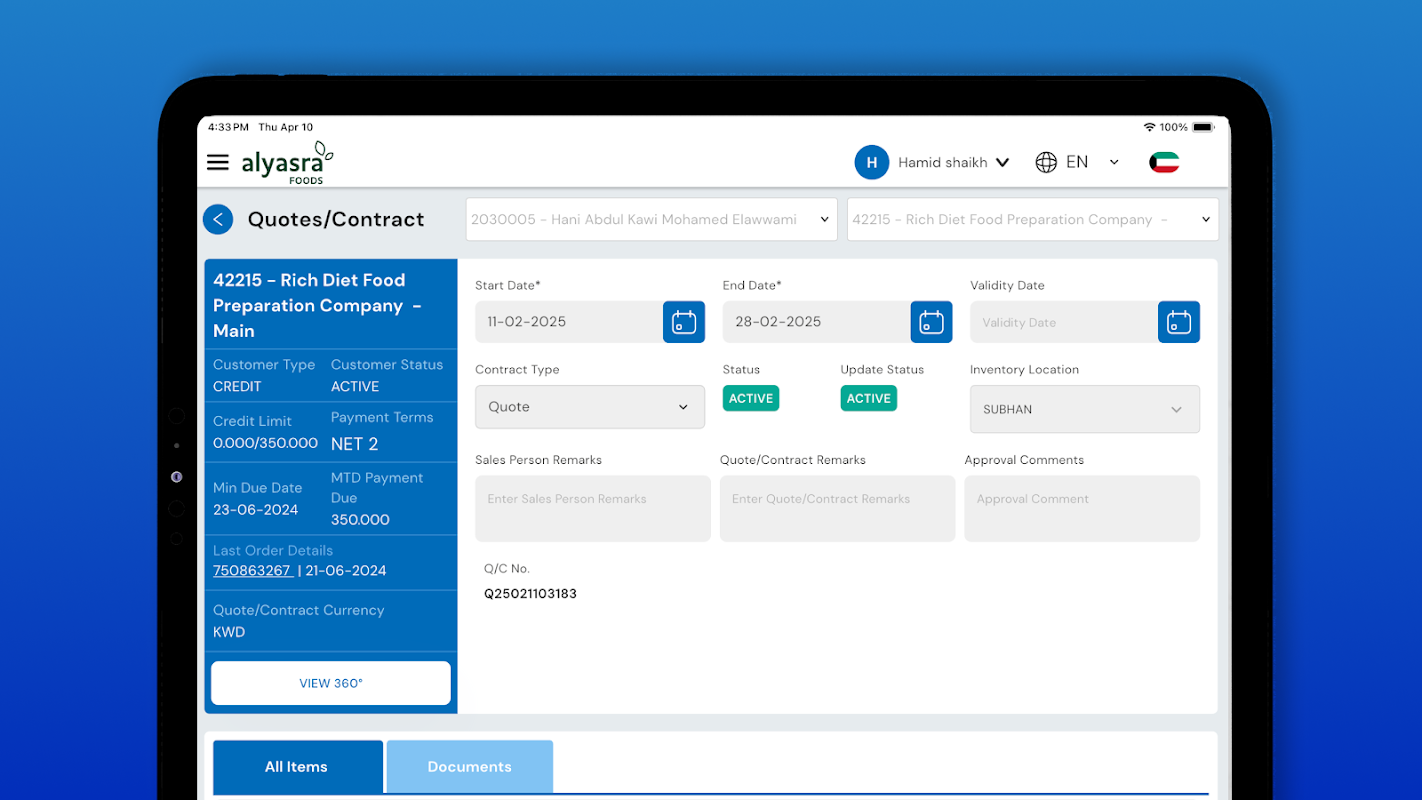
Task: Focus the Approval Comment text area
Action: 1082,509
